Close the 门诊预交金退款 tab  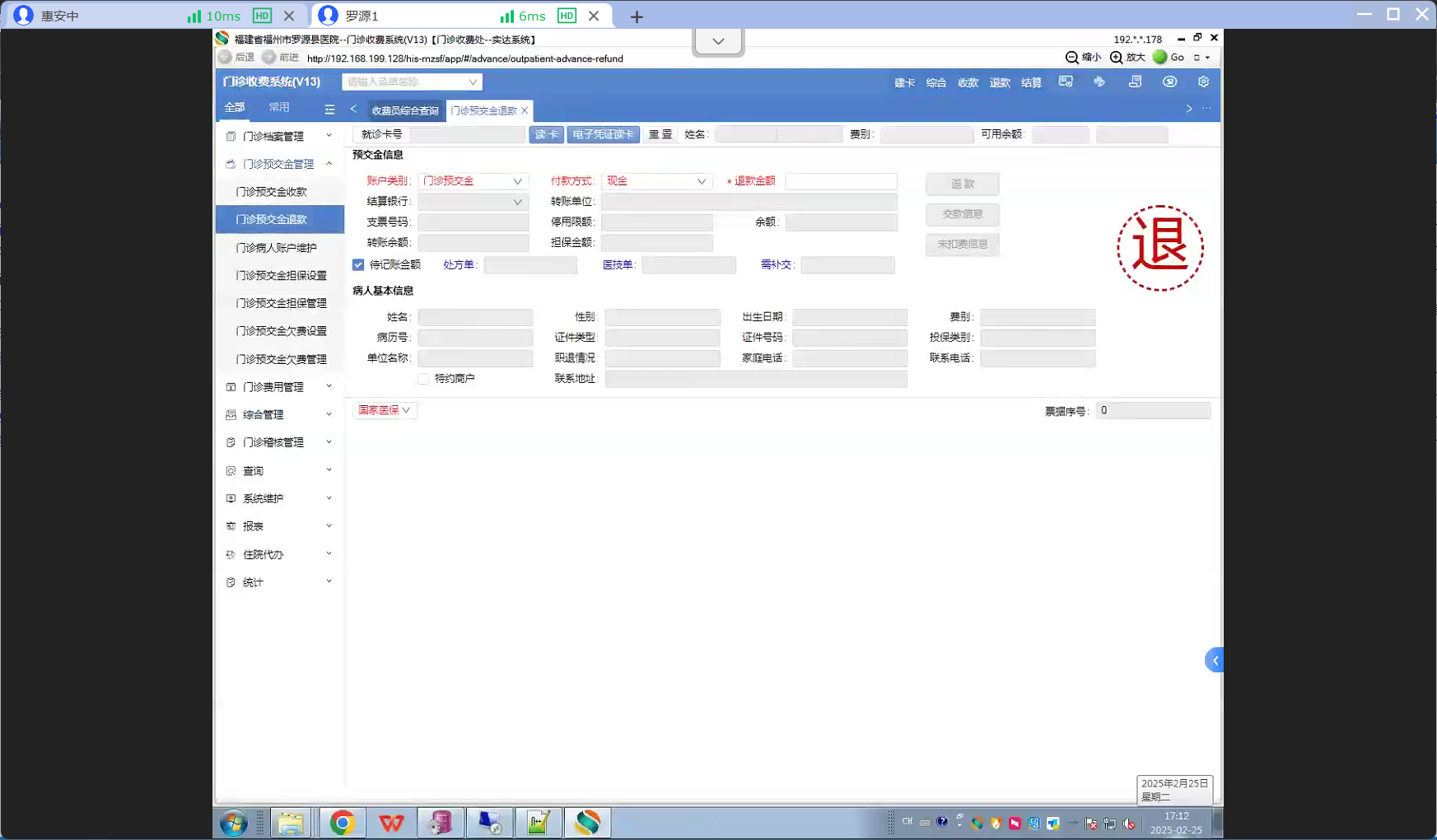tap(525, 110)
